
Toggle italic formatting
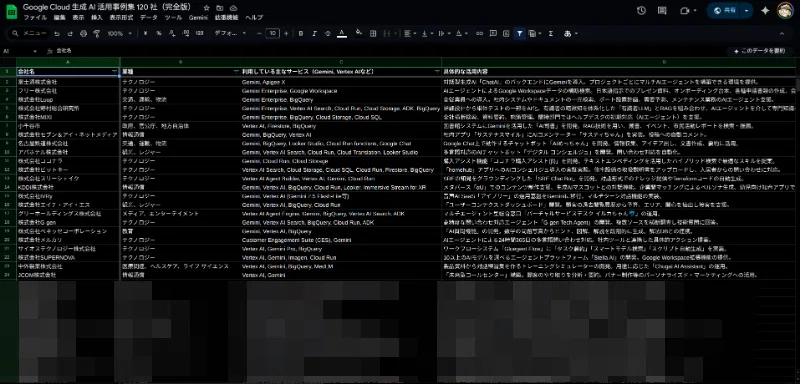tap(314, 34)
